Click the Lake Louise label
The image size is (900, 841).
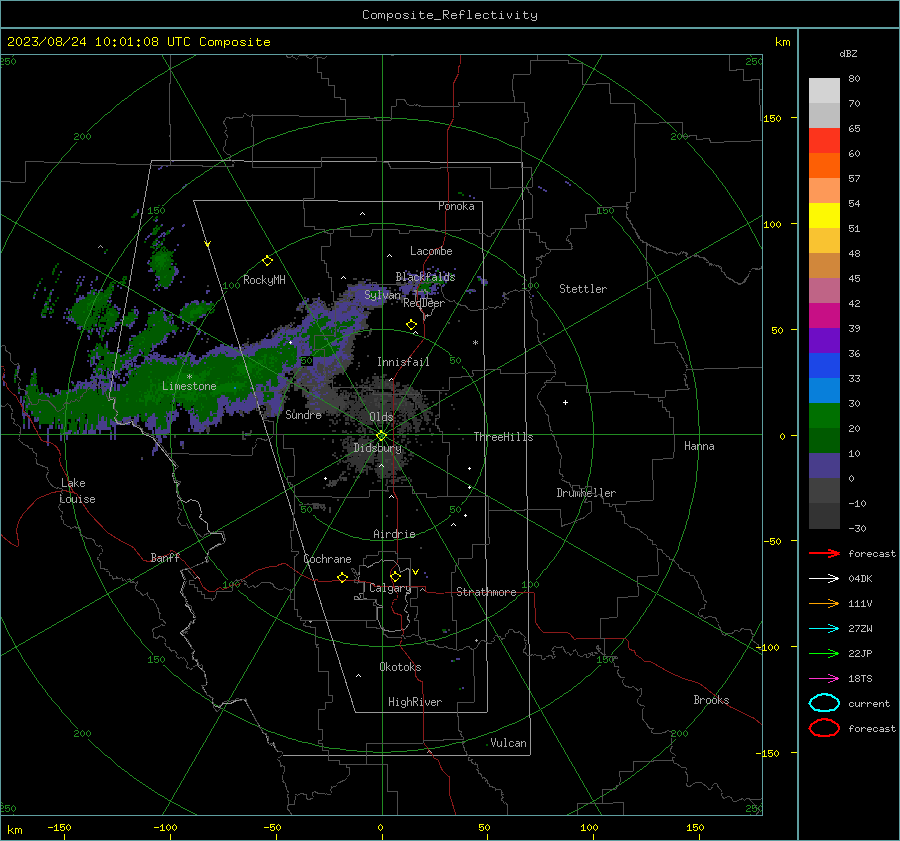[77, 491]
